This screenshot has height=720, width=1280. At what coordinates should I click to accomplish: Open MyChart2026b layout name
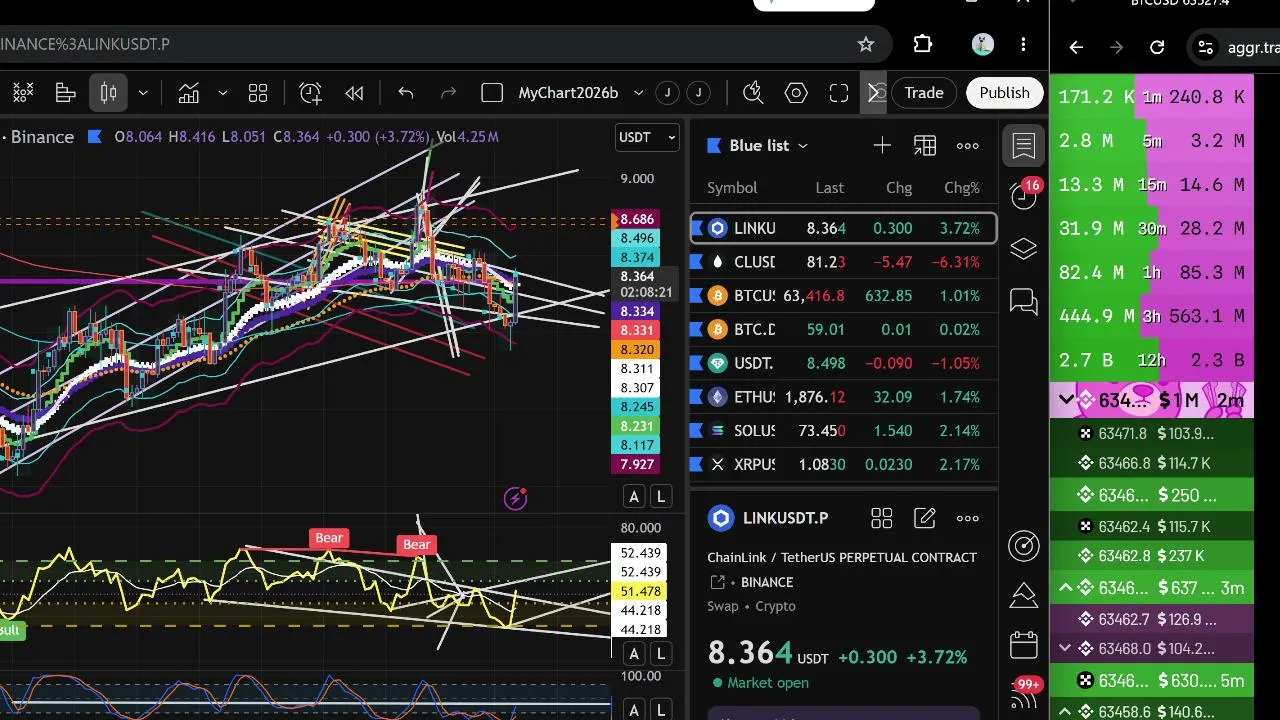coord(568,93)
